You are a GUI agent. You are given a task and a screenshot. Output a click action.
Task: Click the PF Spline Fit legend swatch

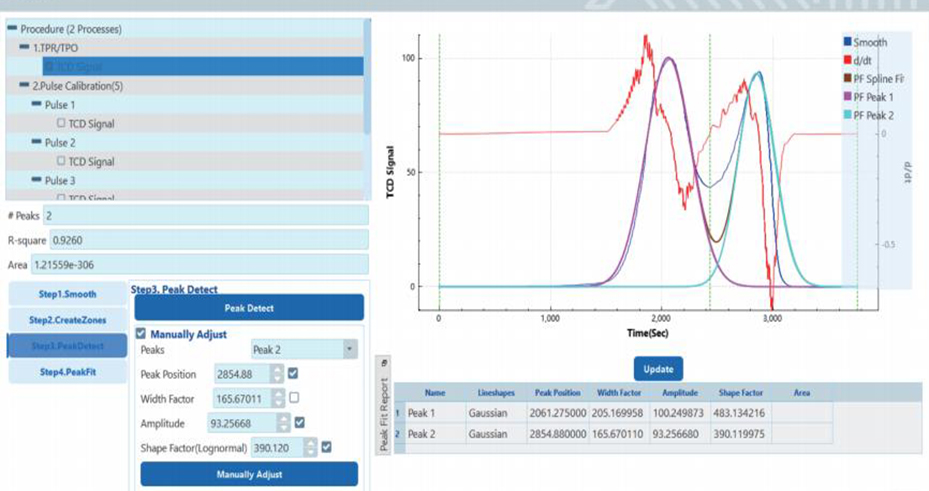click(848, 78)
